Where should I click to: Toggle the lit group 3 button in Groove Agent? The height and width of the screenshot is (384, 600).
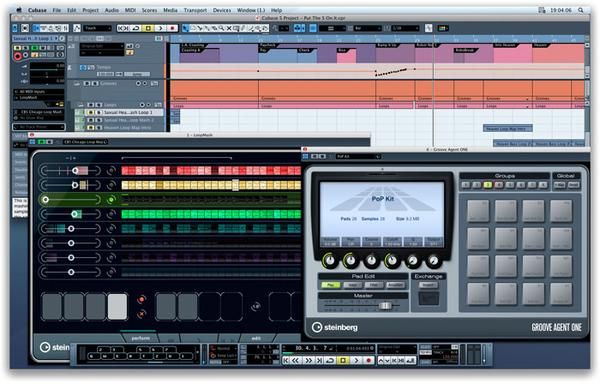[488, 185]
